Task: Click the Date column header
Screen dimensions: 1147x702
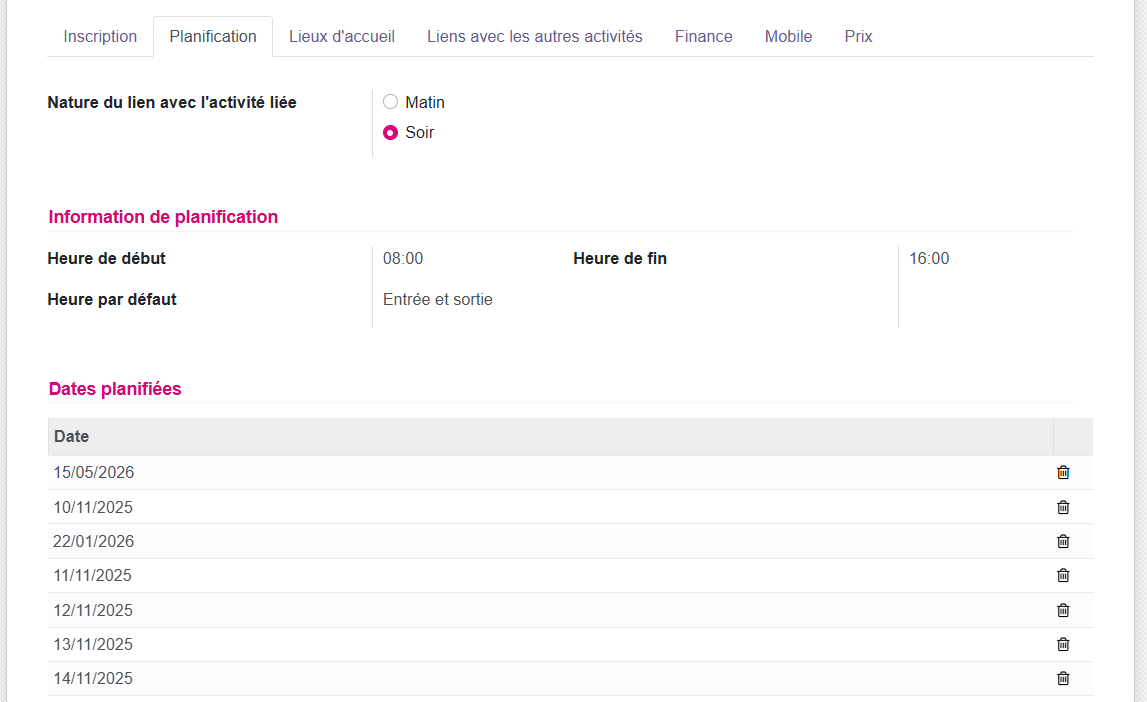Action: pyautogui.click(x=72, y=436)
